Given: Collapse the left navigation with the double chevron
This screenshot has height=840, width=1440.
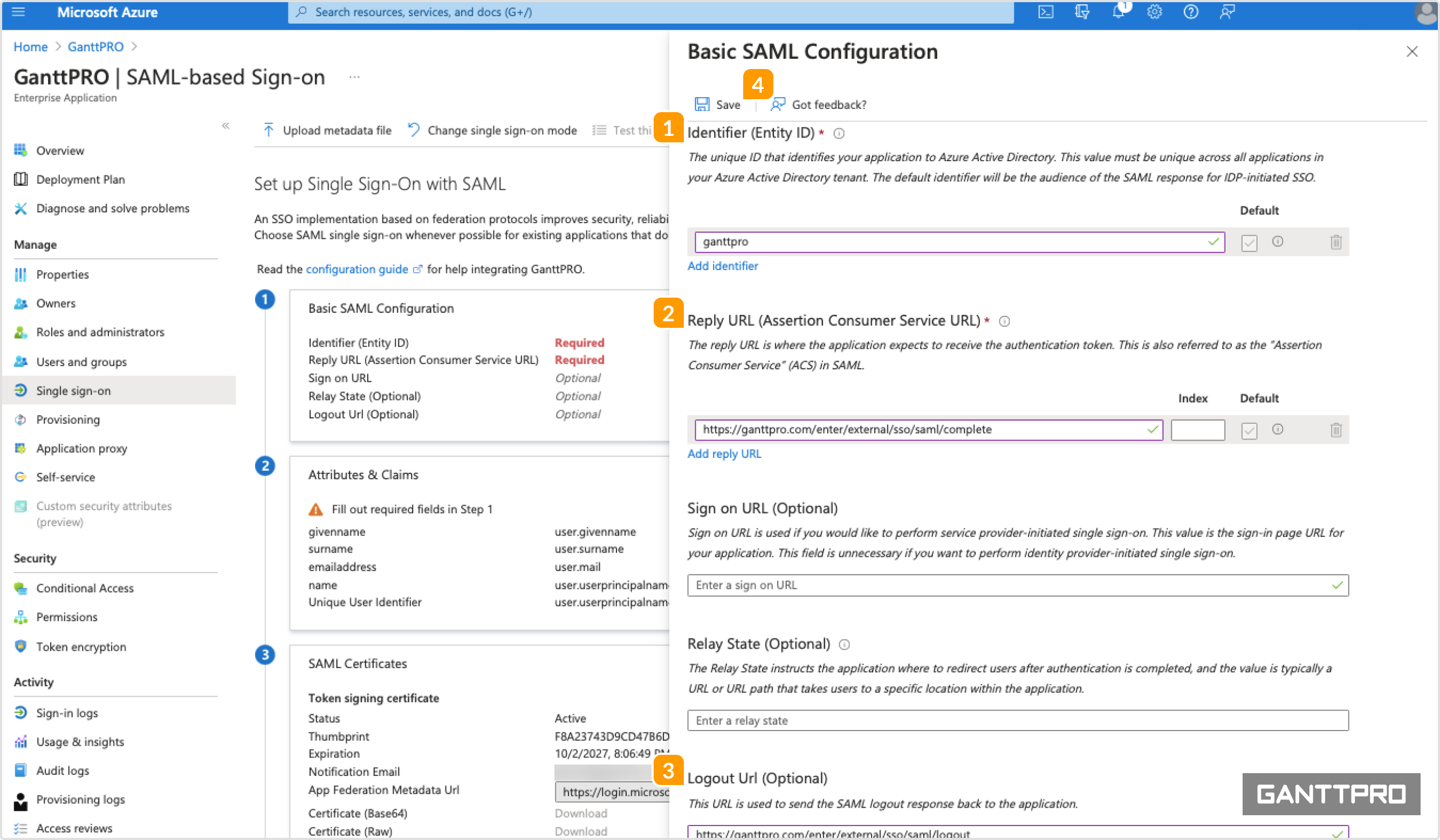Looking at the screenshot, I should 226,125.
